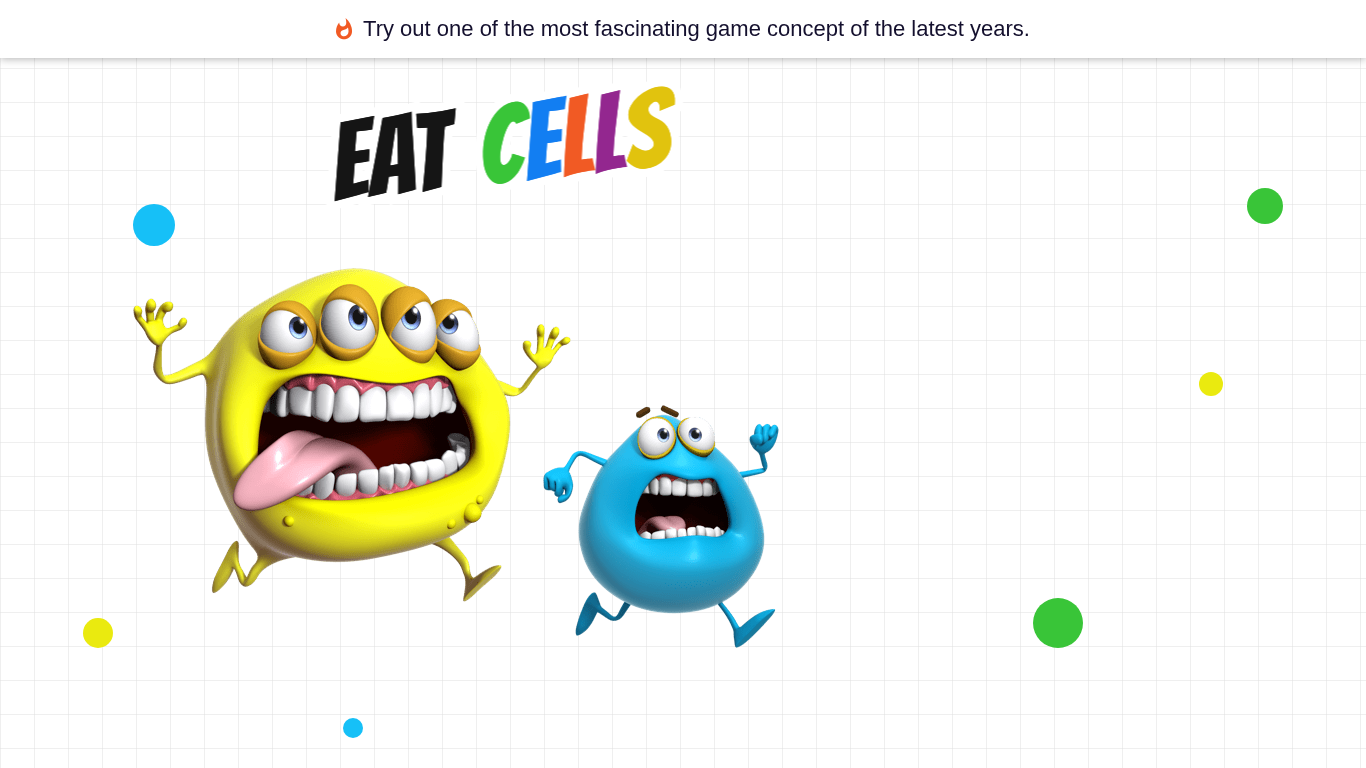The width and height of the screenshot is (1366, 768).
Task: Click the banner text about fascinating game concept
Action: [696, 29]
